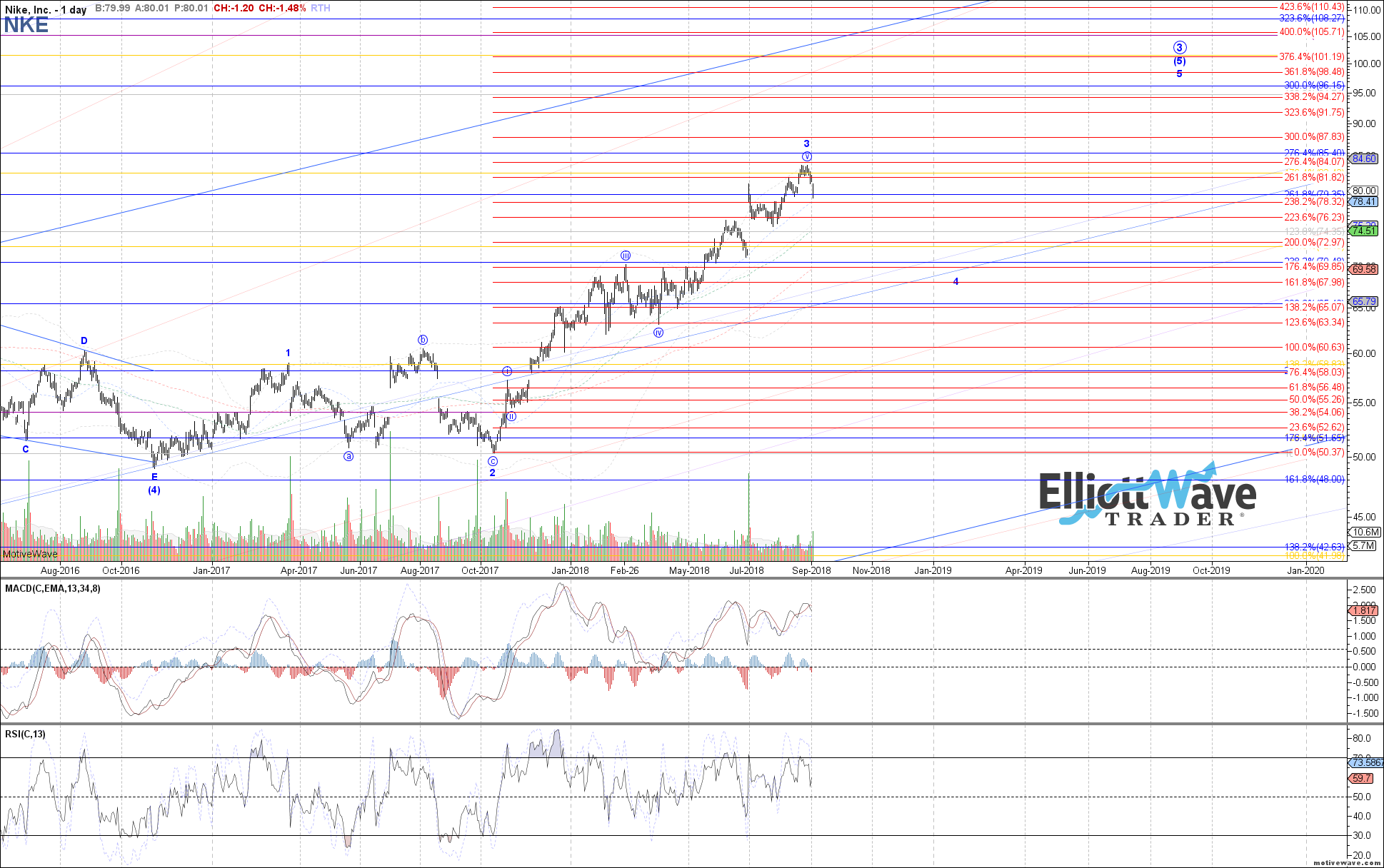Click the MACD(C,EMA,13,34,8) study label
This screenshot has height=868, width=1384.
point(53,588)
